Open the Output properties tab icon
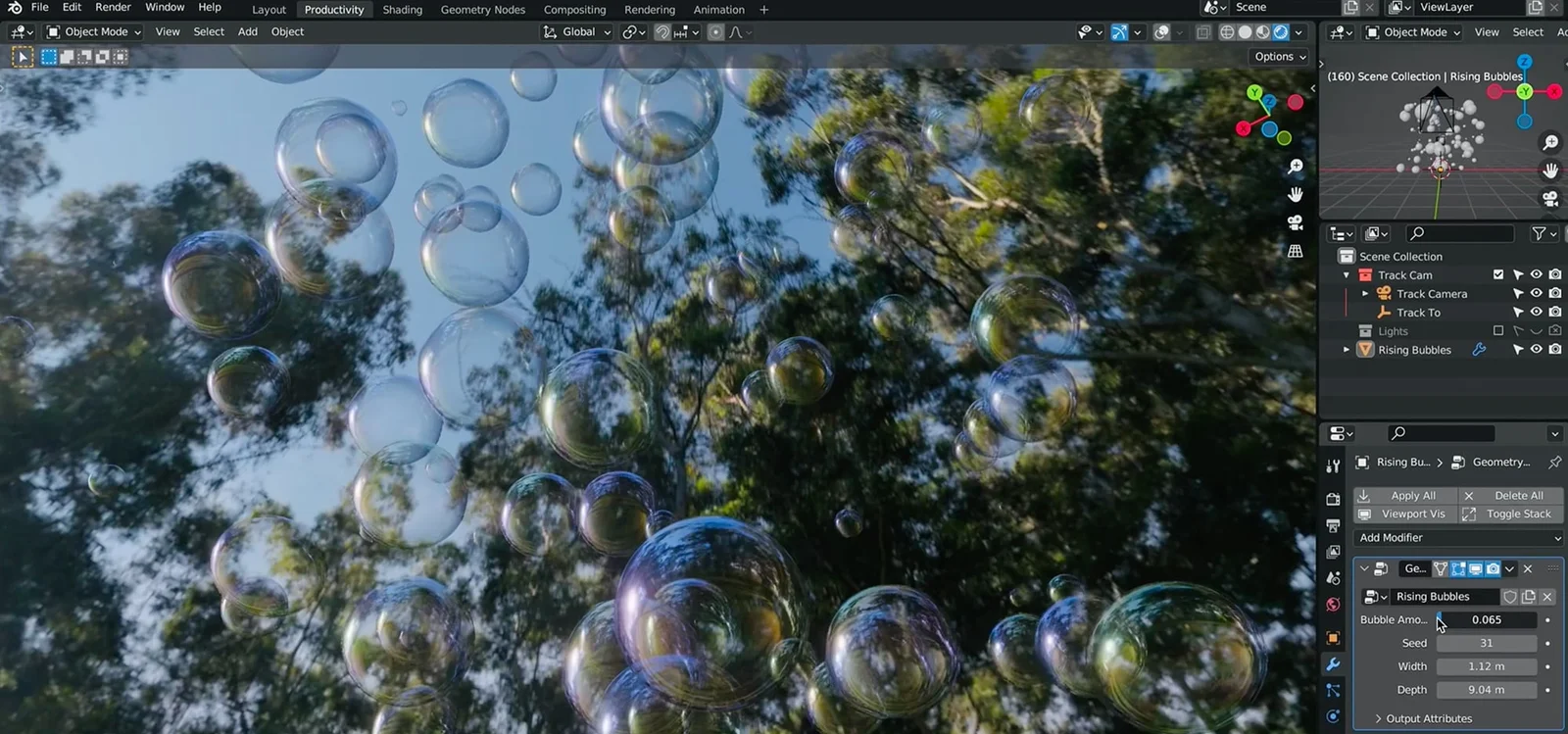 point(1333,526)
